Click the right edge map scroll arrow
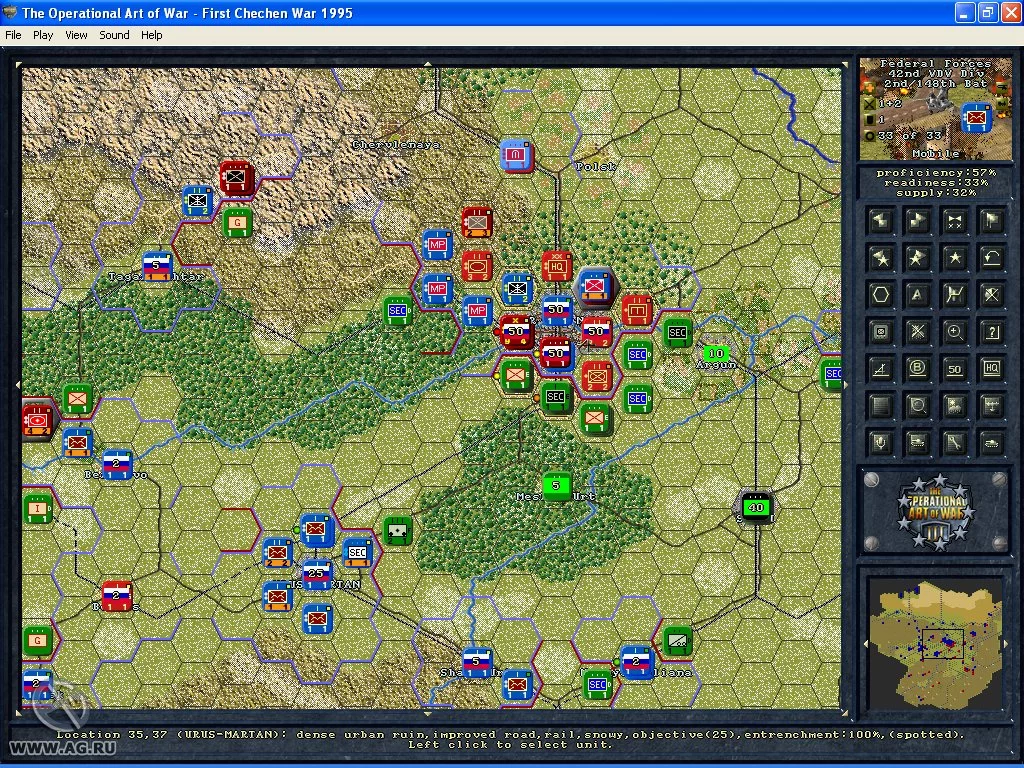Viewport: 1024px width, 768px height. click(x=846, y=385)
